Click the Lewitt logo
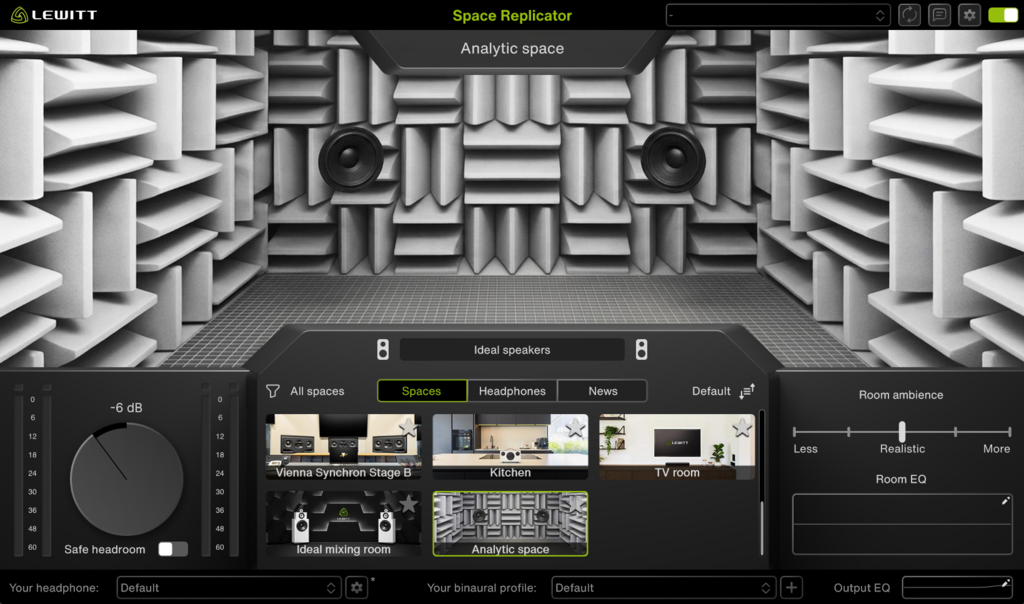Viewport: 1024px width, 604px height. click(x=54, y=14)
